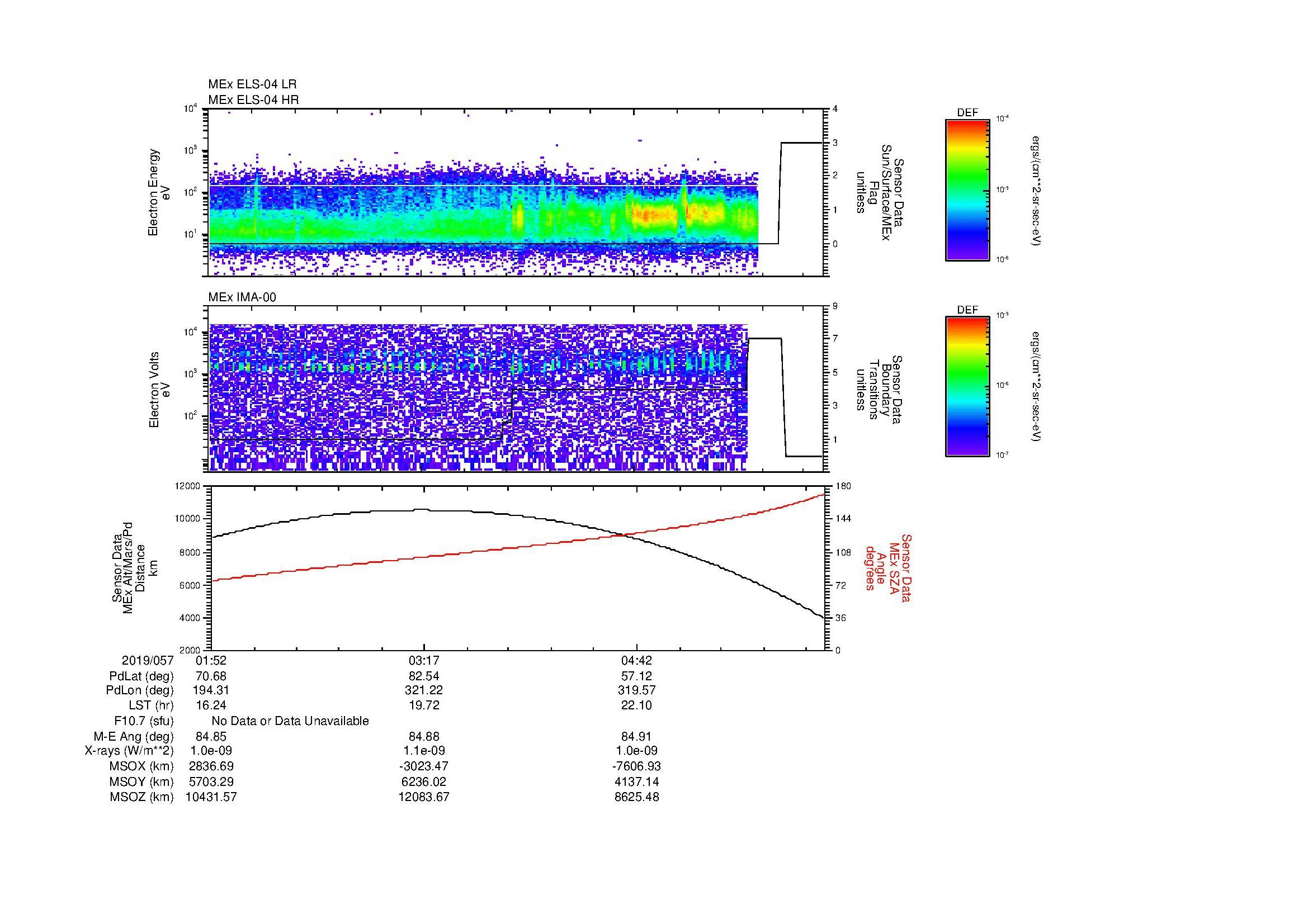This screenshot has width=1308, height=924.
Task: Click the top colorbar ergs units label
Action: tap(1036, 191)
